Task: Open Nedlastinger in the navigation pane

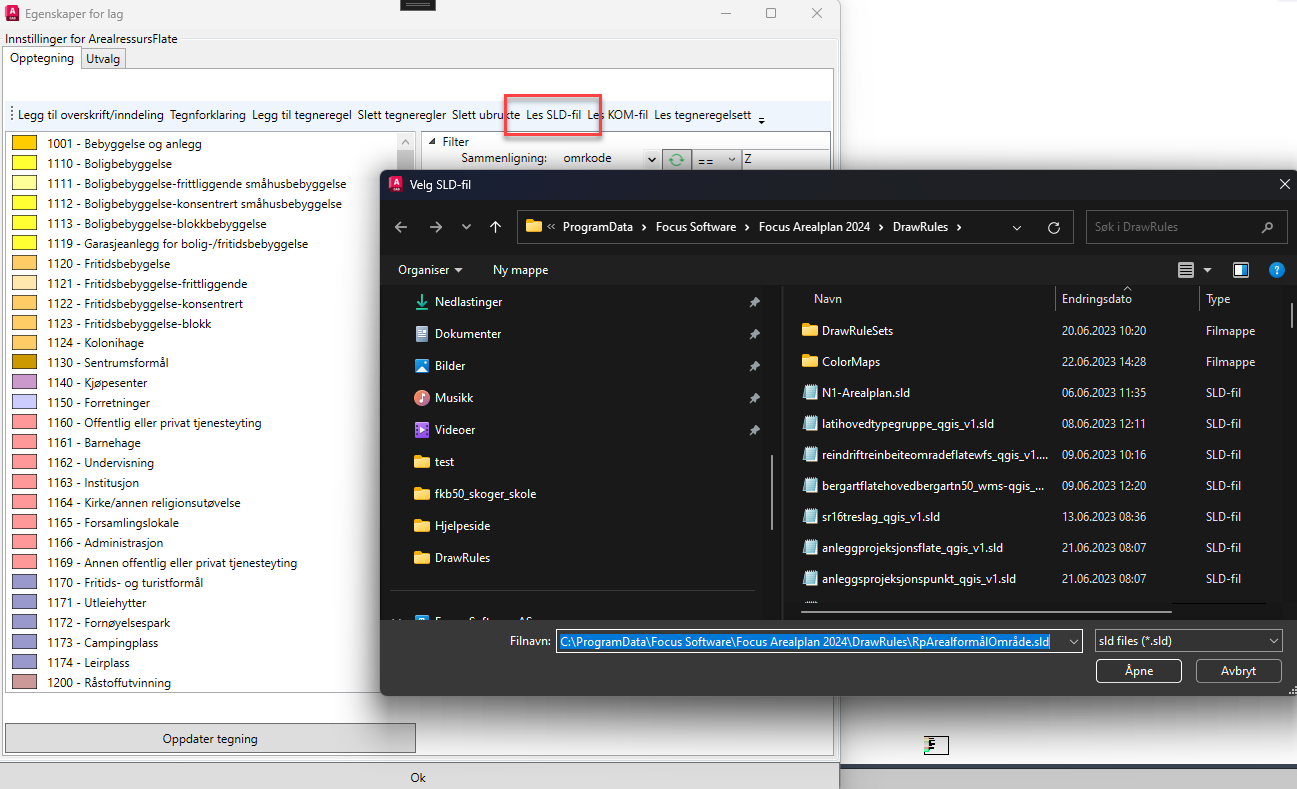Action: point(469,302)
